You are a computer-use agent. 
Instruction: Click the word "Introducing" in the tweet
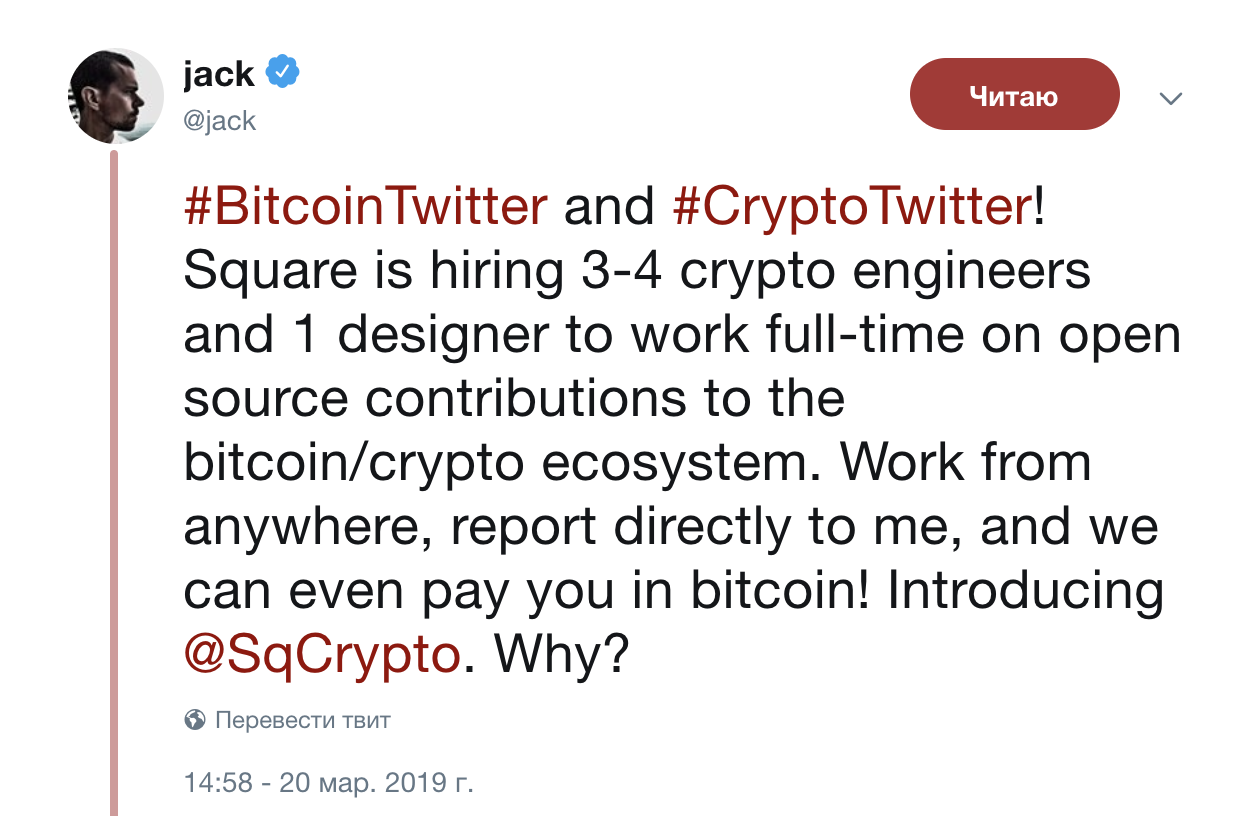[1024, 591]
